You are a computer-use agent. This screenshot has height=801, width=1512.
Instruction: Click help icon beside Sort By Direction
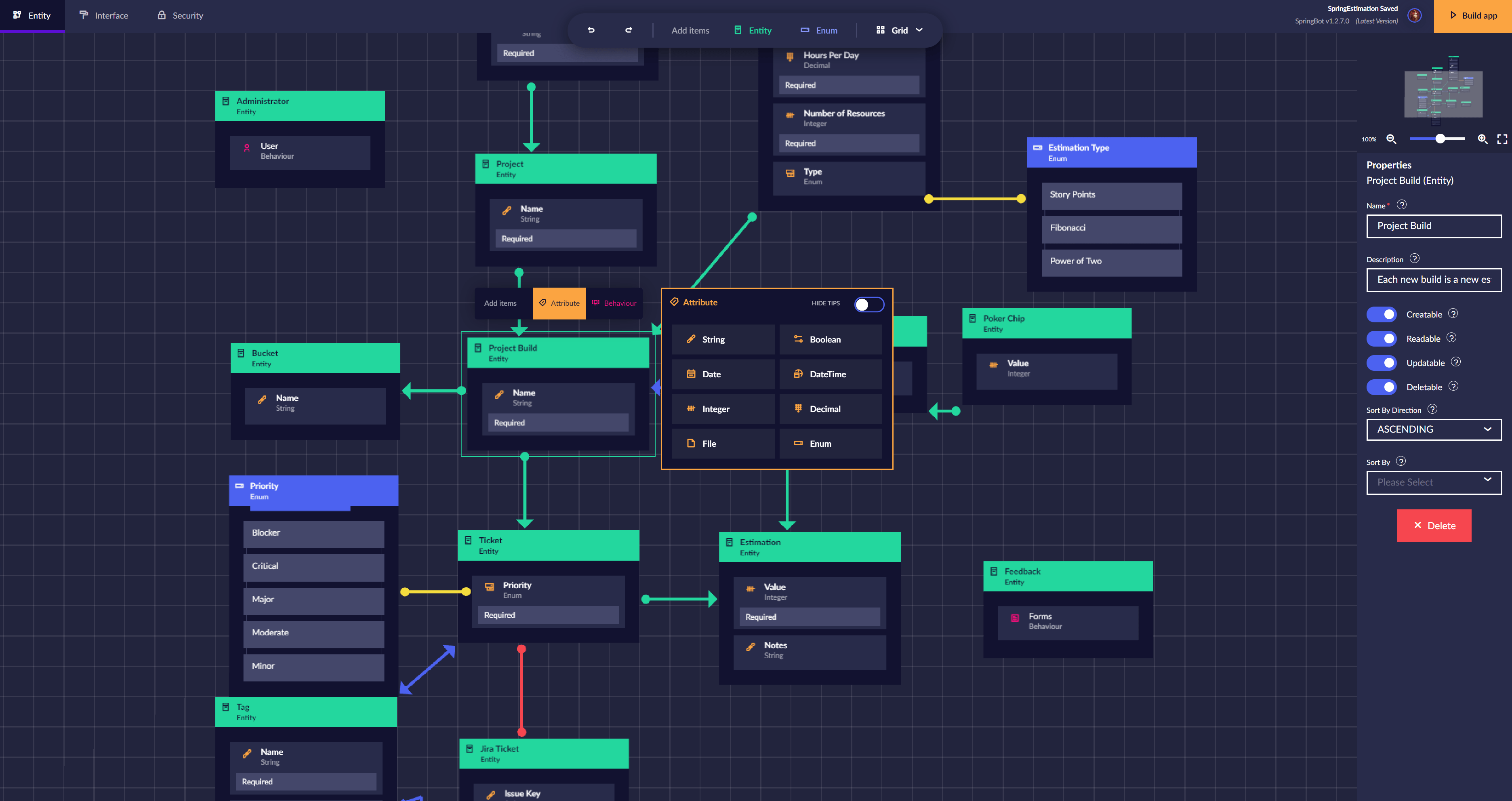(x=1432, y=409)
